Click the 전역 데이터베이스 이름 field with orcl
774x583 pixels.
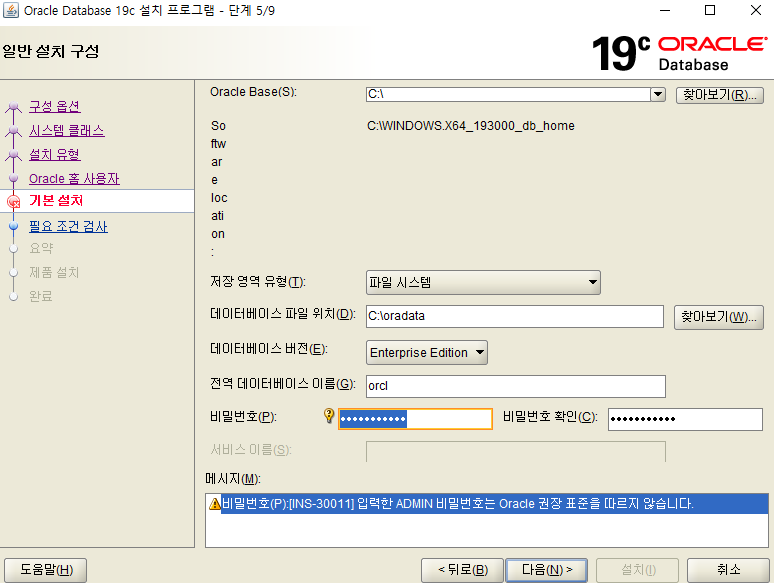(x=516, y=386)
